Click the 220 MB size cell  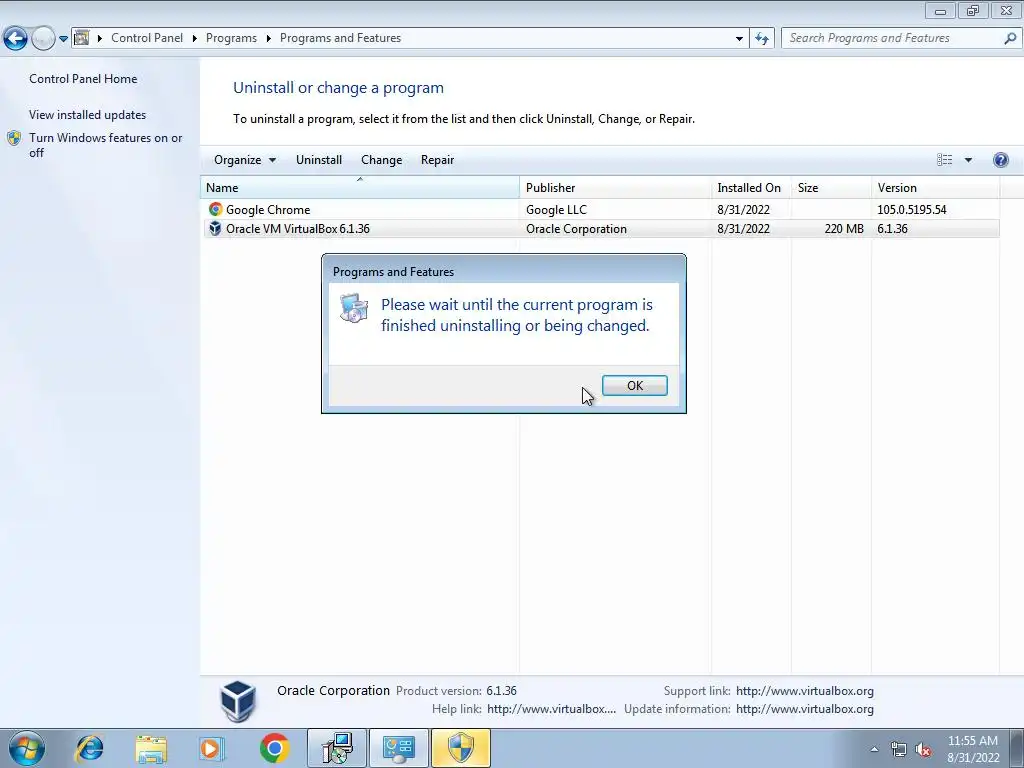844,229
